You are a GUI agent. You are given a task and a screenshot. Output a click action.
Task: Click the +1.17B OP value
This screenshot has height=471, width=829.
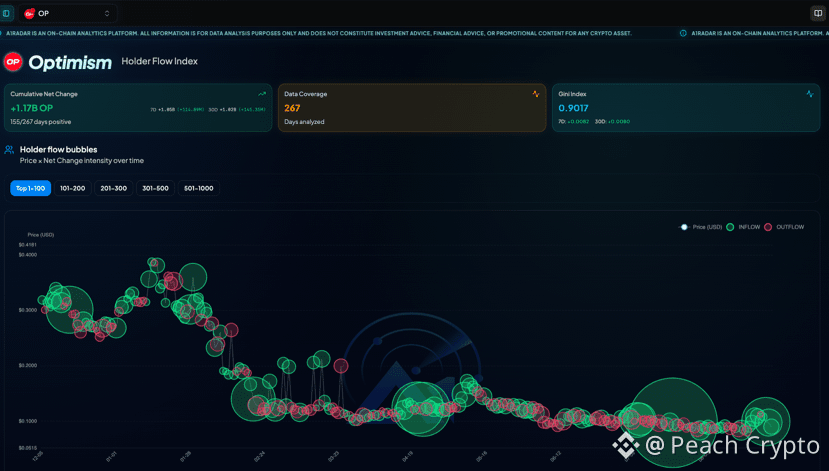(x=32, y=108)
